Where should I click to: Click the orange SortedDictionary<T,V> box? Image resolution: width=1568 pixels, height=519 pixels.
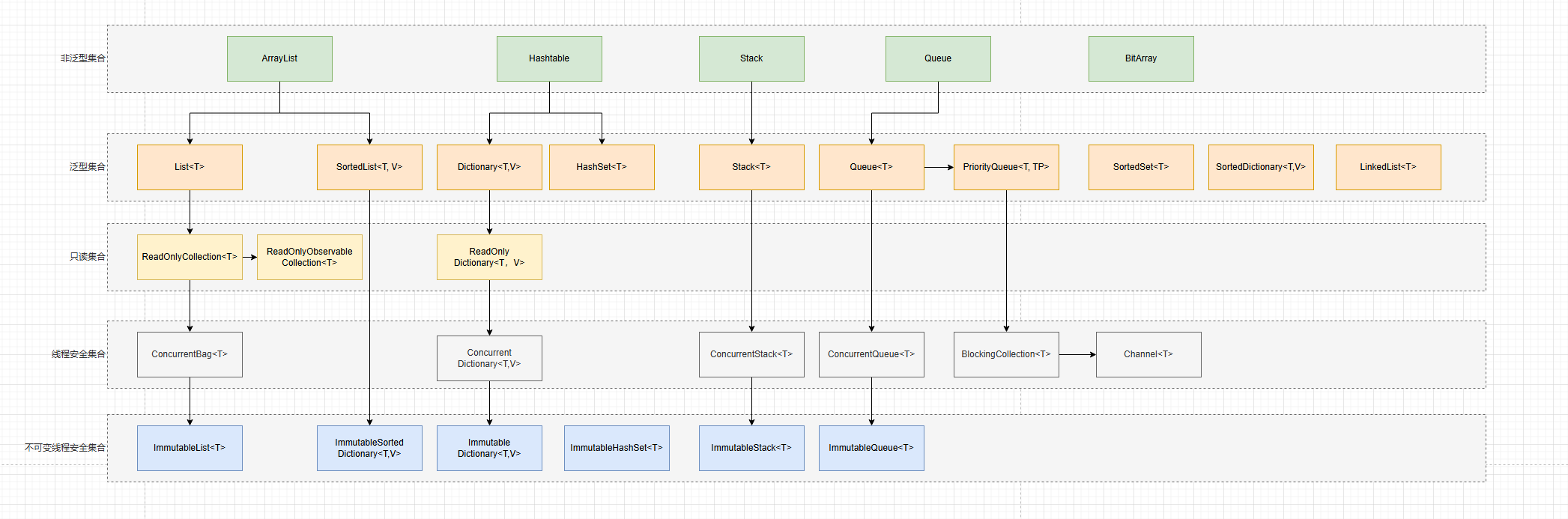[x=1261, y=167]
